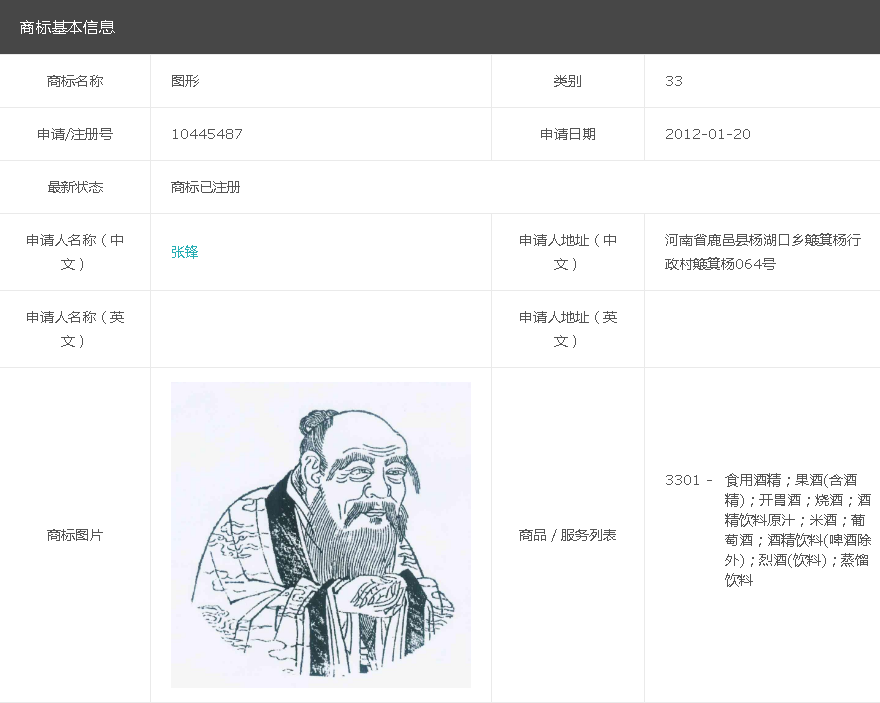
Task: Click the status text 商标已注册
Action: pos(206,187)
